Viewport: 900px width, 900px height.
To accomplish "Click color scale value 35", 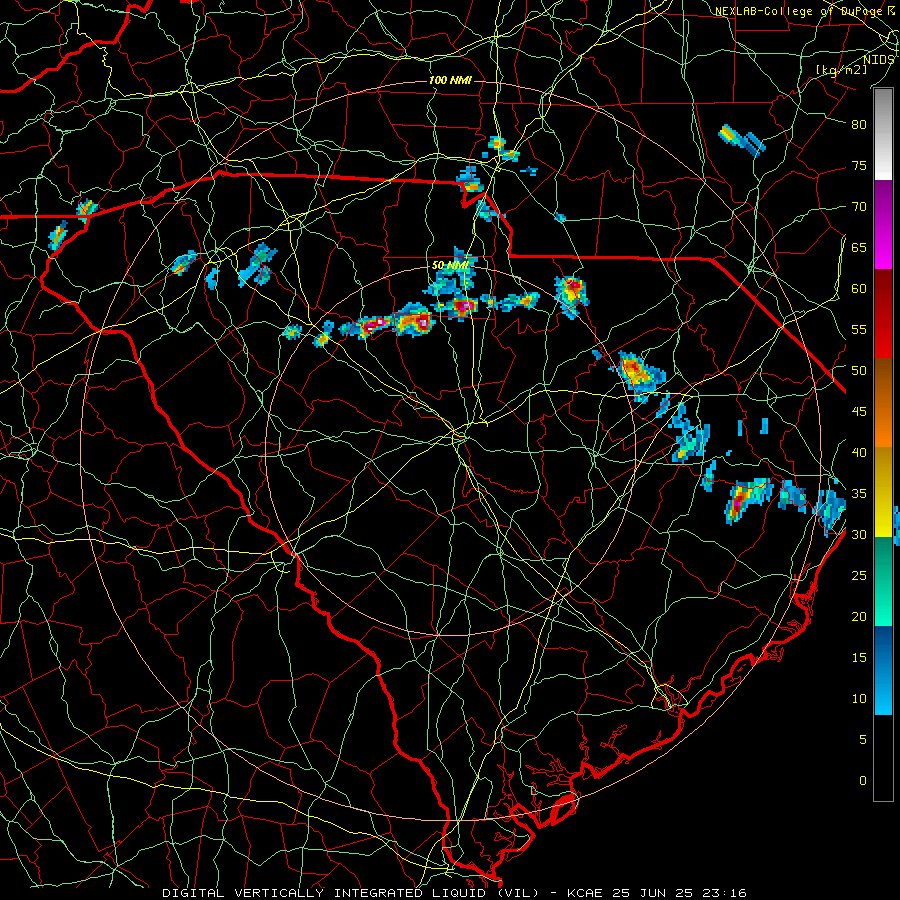I will tap(859, 494).
